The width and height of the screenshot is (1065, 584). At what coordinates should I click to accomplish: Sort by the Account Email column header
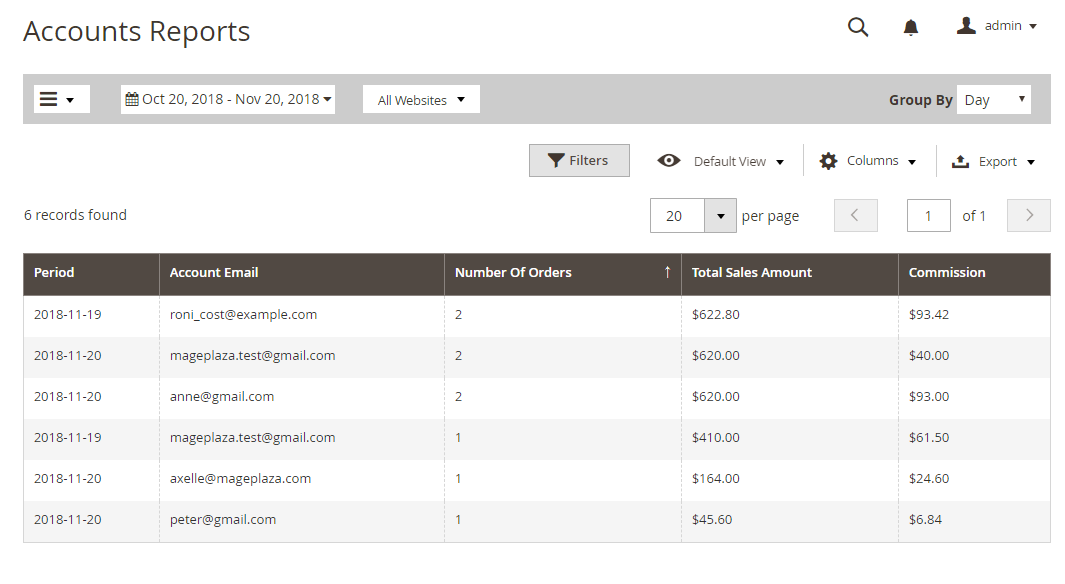(214, 272)
